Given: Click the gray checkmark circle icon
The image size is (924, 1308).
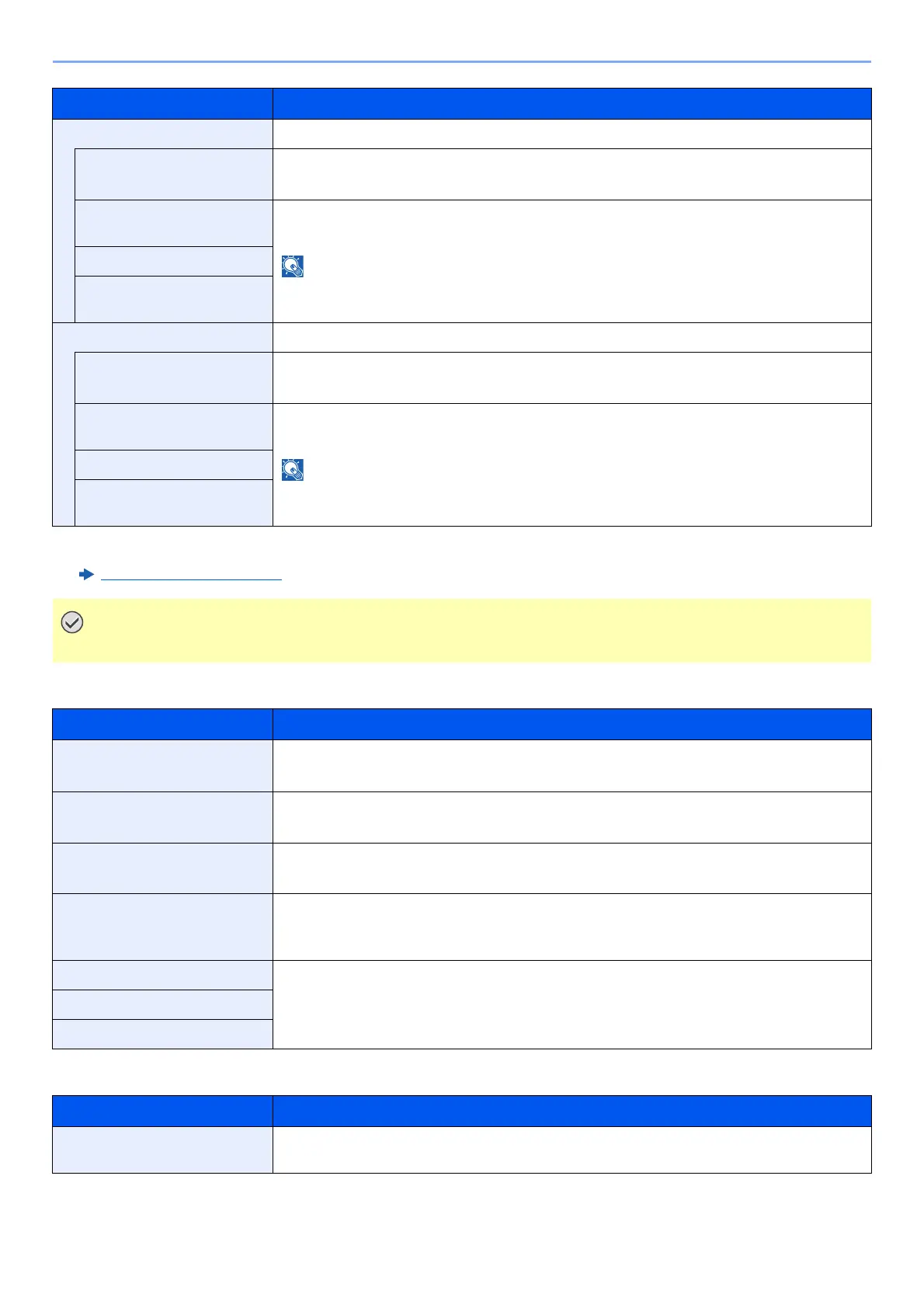Looking at the screenshot, I should [x=71, y=622].
